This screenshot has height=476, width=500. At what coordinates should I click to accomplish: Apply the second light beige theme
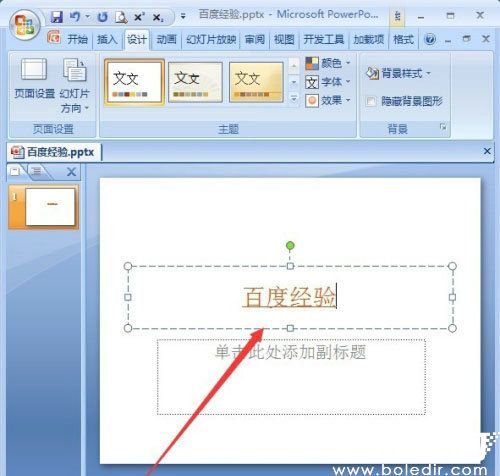[x=195, y=82]
